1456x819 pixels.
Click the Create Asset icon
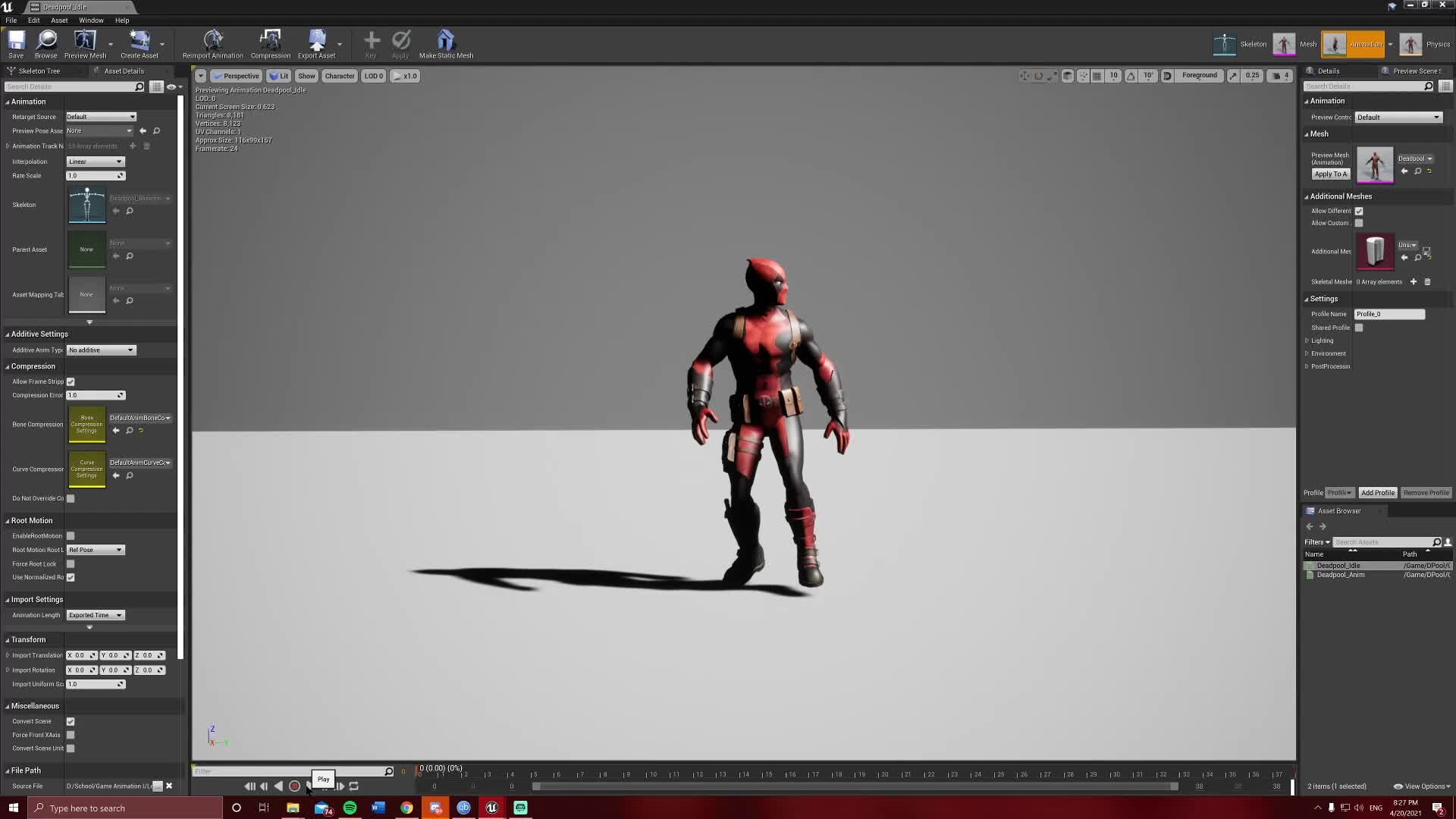[140, 43]
